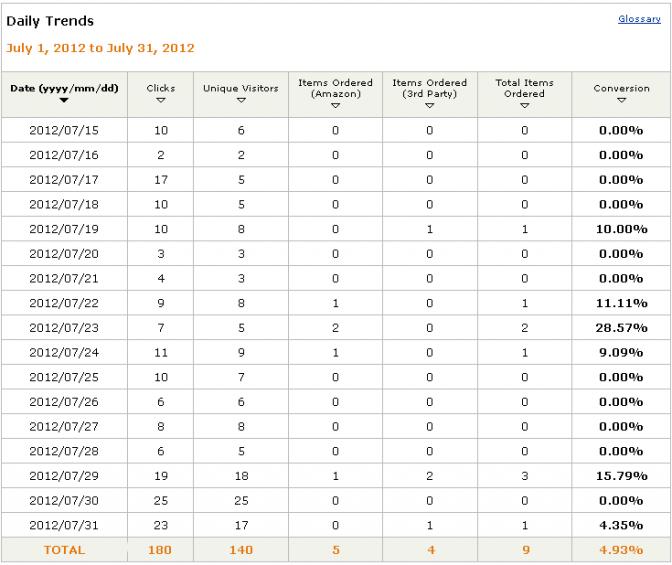Click the Conversion header label
Screen dimensions: 672x565
point(621,88)
